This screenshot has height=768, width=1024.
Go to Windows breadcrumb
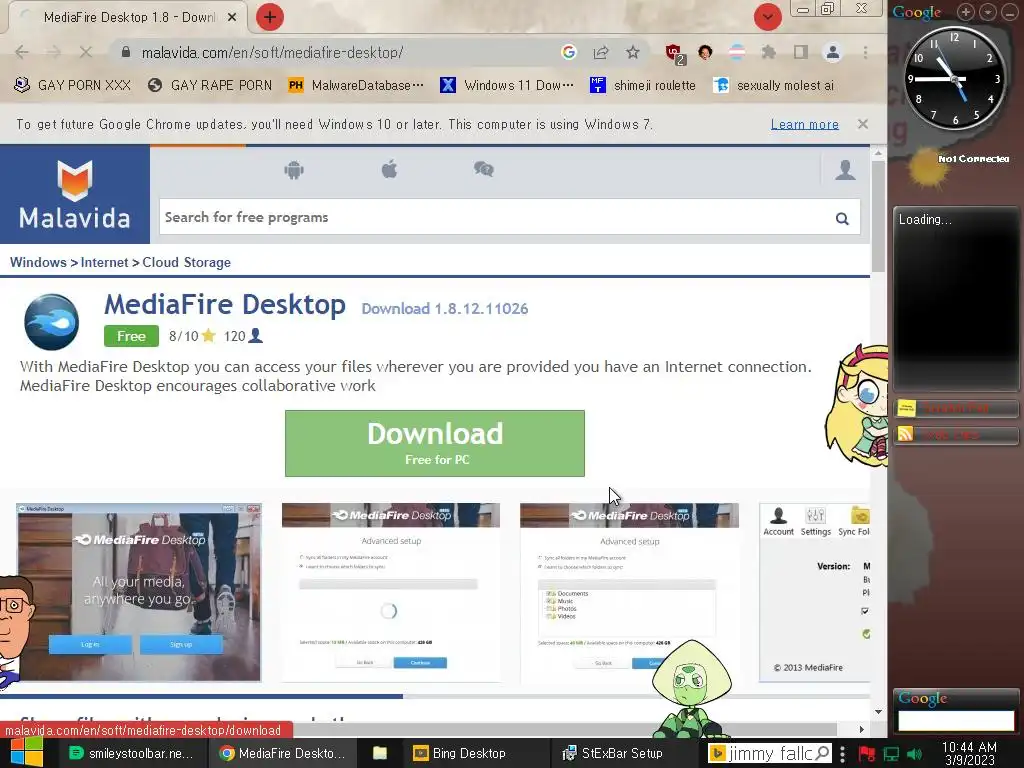pos(38,262)
